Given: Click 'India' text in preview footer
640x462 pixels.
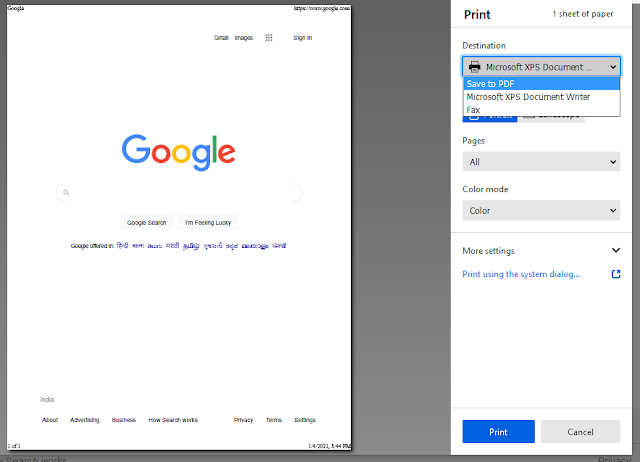Looking at the screenshot, I should [47, 399].
